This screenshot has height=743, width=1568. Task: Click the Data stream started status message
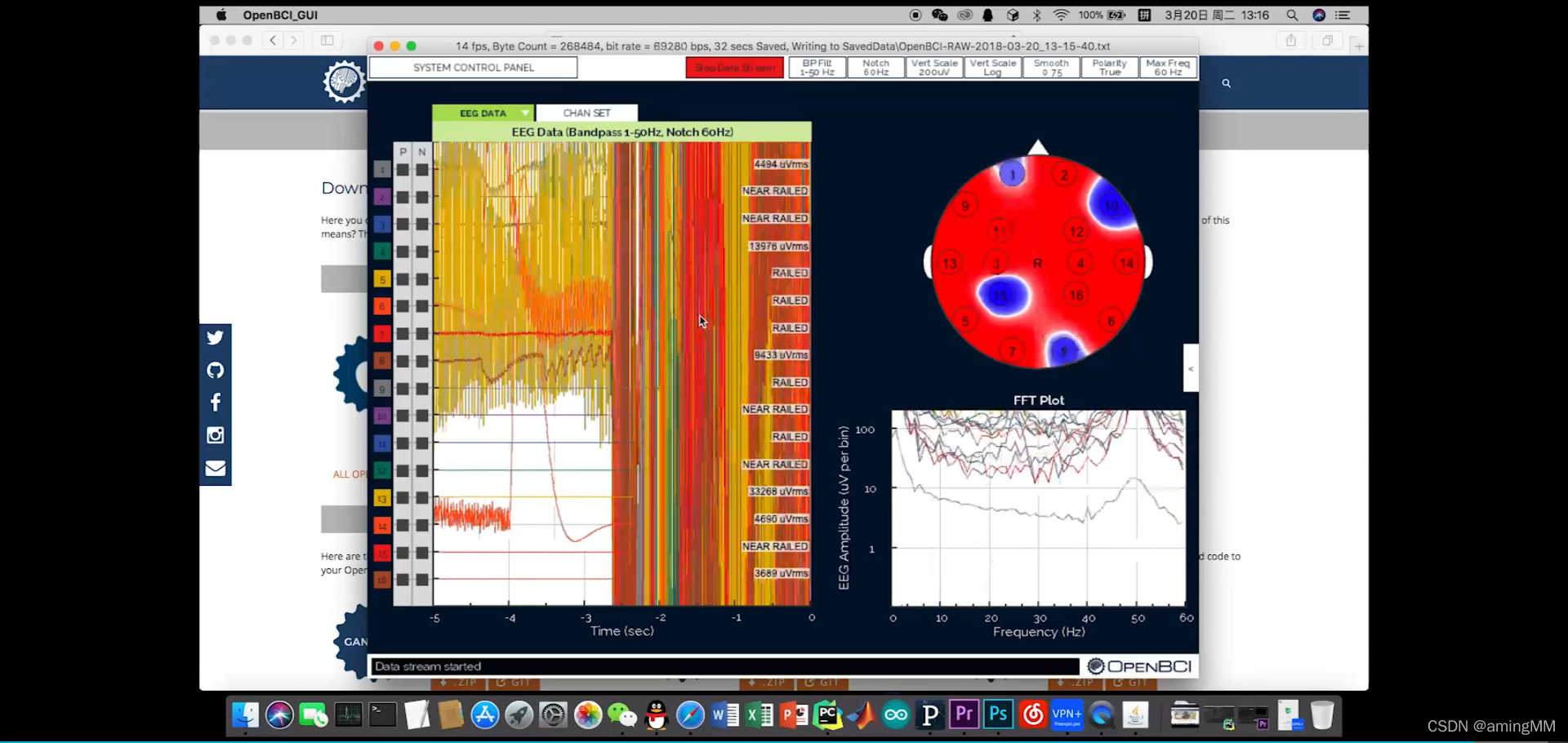428,666
